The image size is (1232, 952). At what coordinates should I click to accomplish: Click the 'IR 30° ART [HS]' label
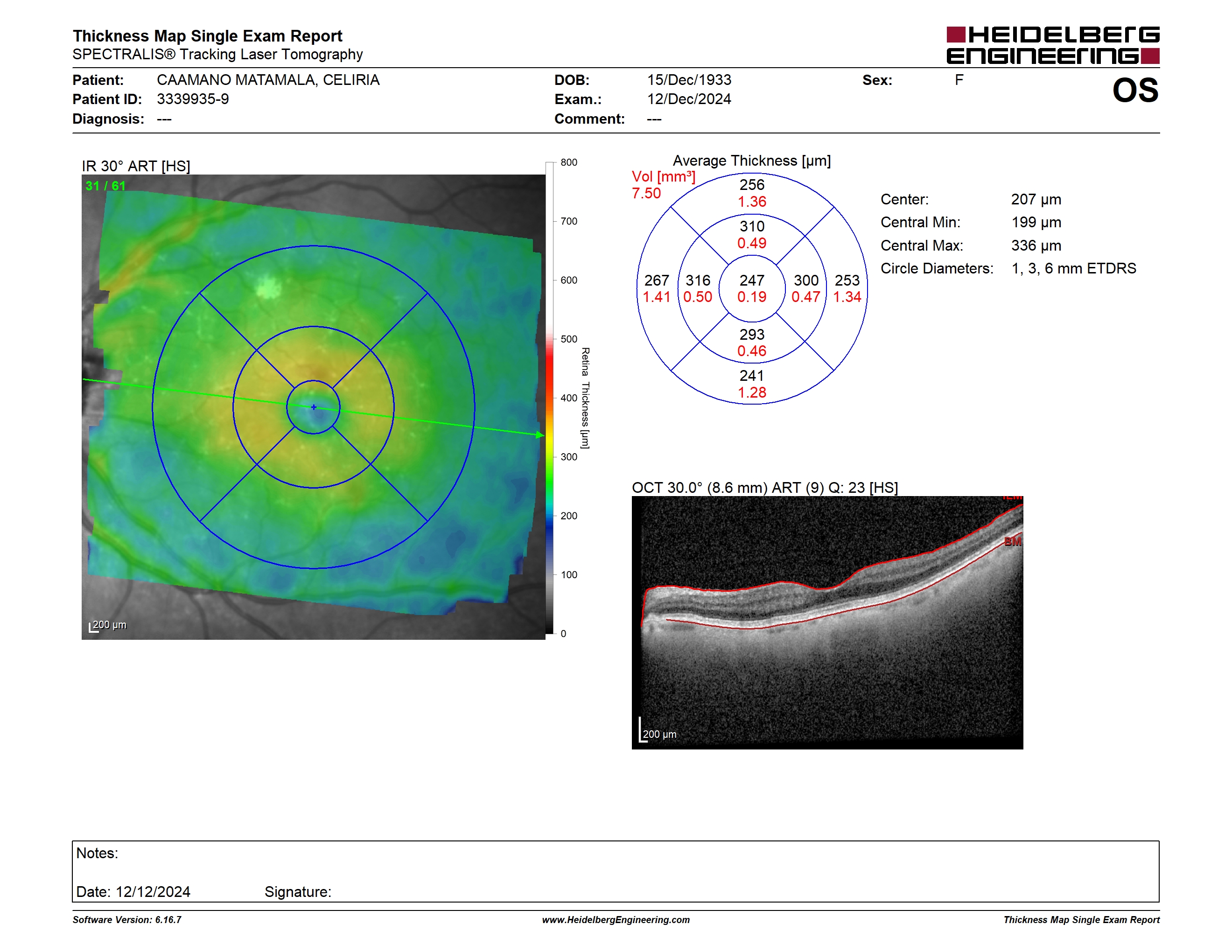point(136,166)
